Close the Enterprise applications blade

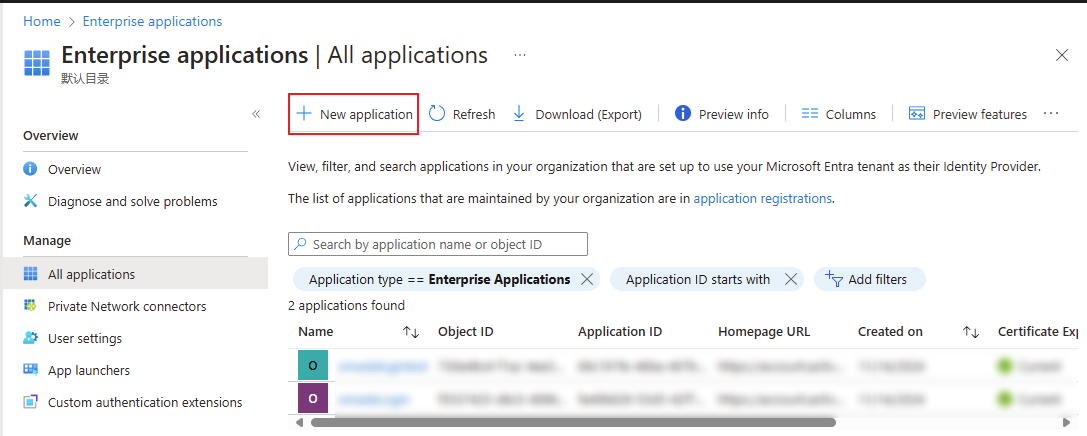click(1061, 55)
